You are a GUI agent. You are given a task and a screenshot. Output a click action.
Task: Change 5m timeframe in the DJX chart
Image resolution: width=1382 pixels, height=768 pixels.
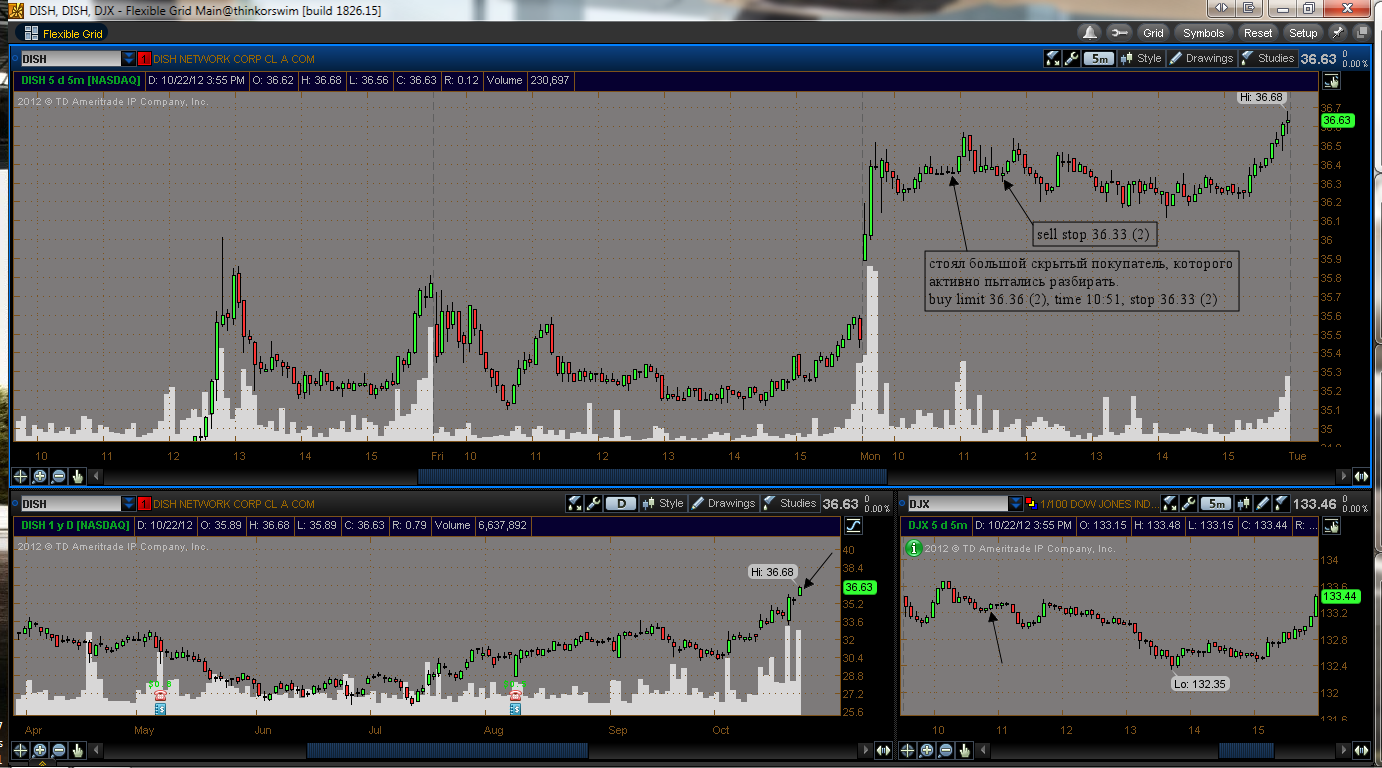point(1217,503)
